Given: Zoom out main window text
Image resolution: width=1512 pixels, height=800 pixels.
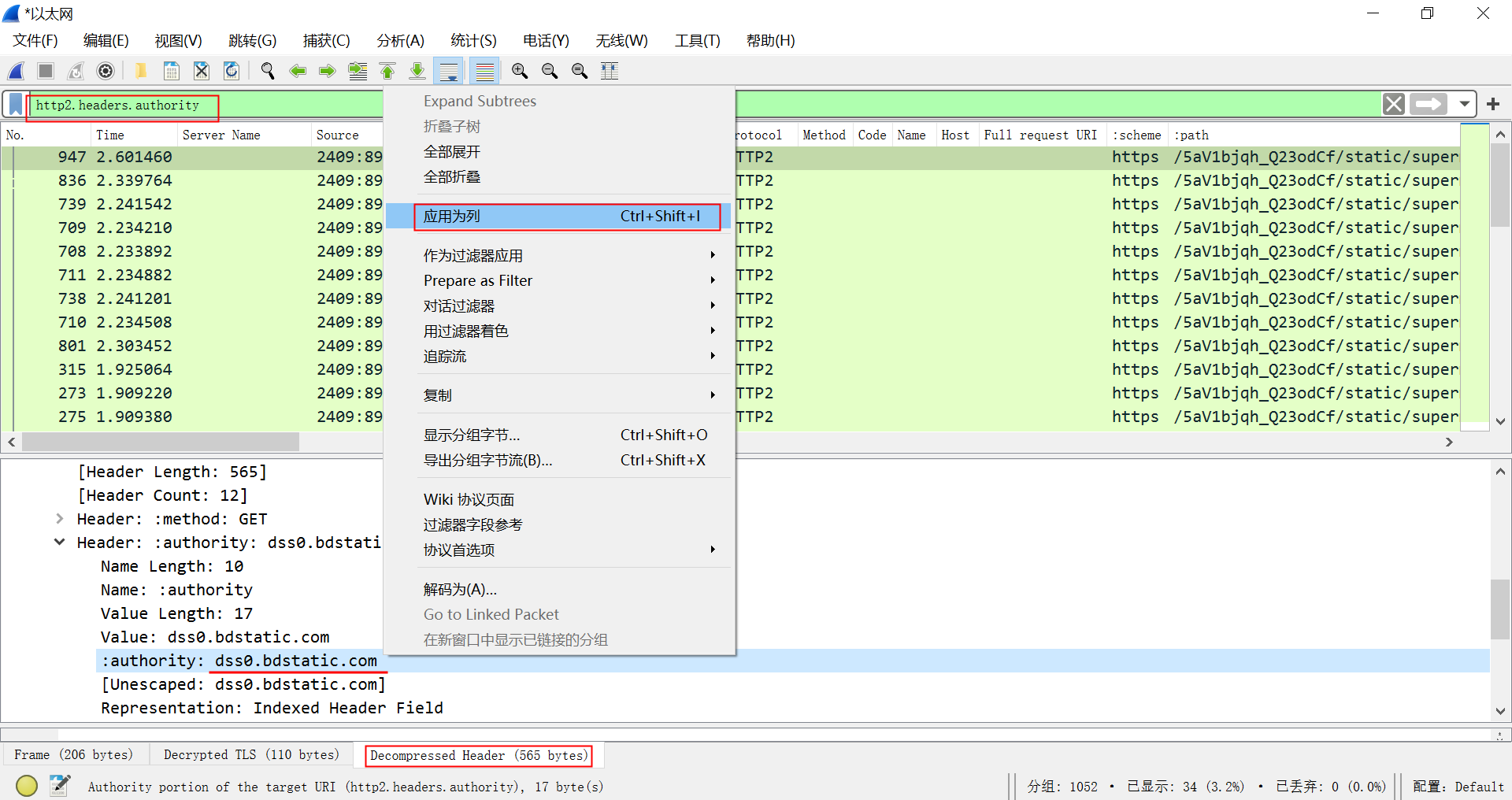Looking at the screenshot, I should 550,71.
